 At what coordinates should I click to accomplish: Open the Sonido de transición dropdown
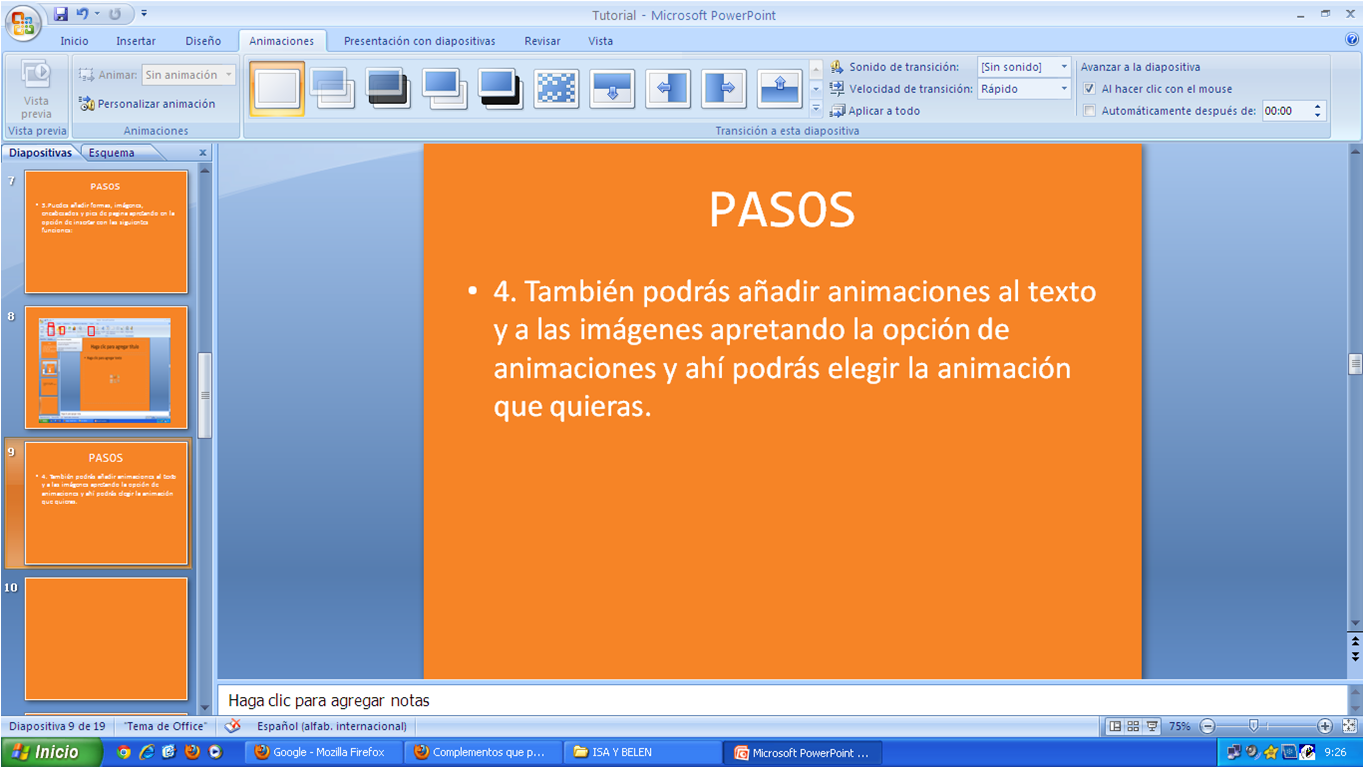1063,67
